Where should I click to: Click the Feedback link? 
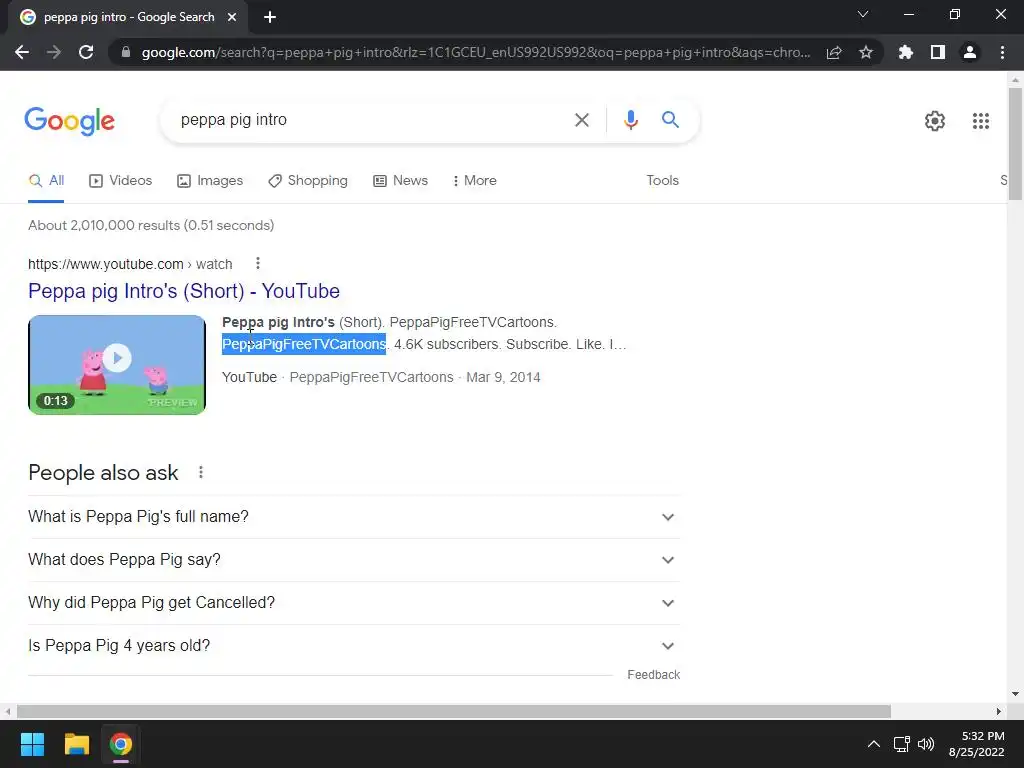[x=654, y=675]
